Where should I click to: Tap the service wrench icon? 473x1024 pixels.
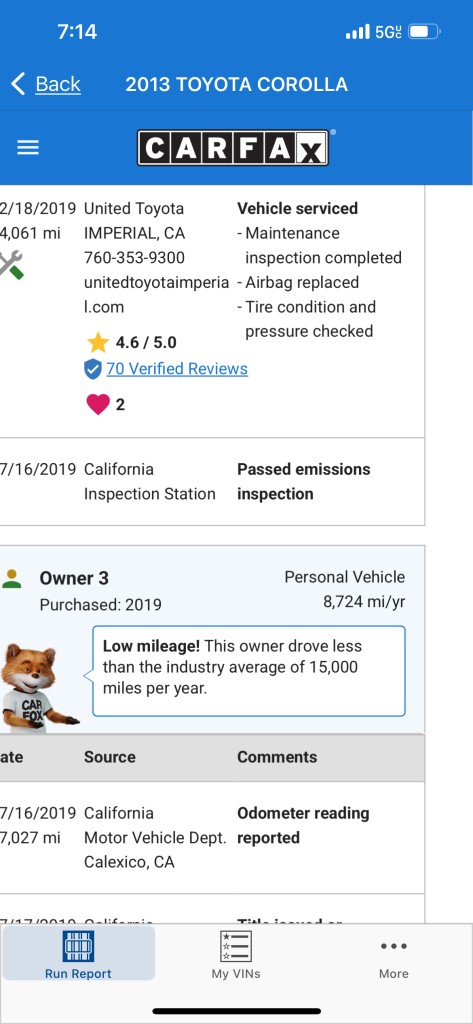pyautogui.click(x=10, y=265)
